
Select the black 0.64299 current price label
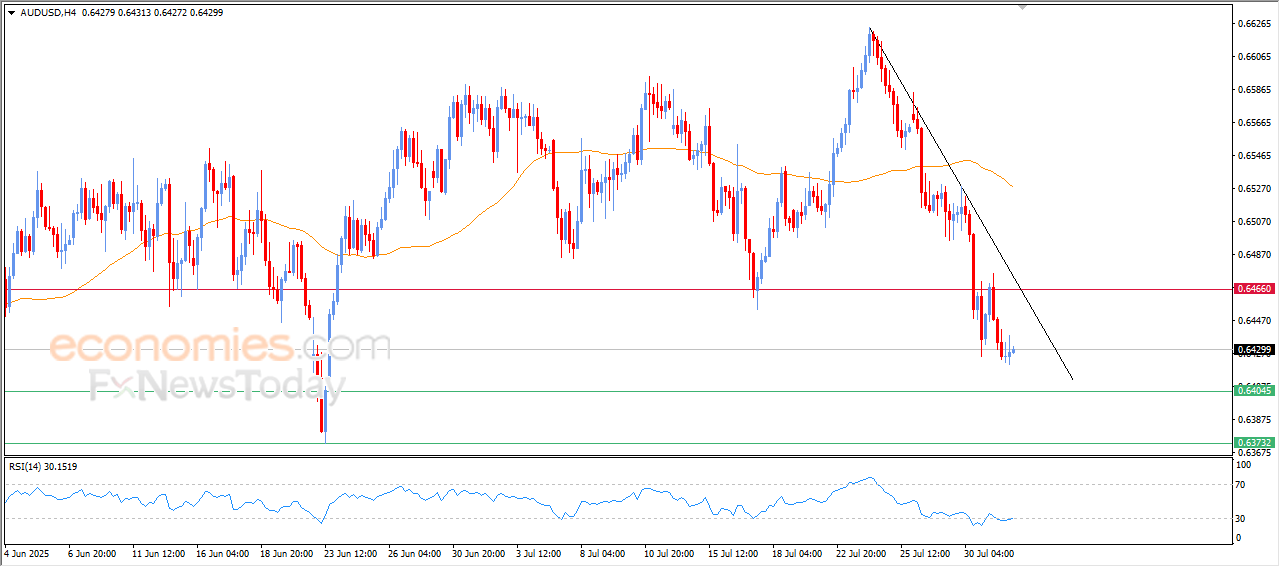pyautogui.click(x=1254, y=351)
